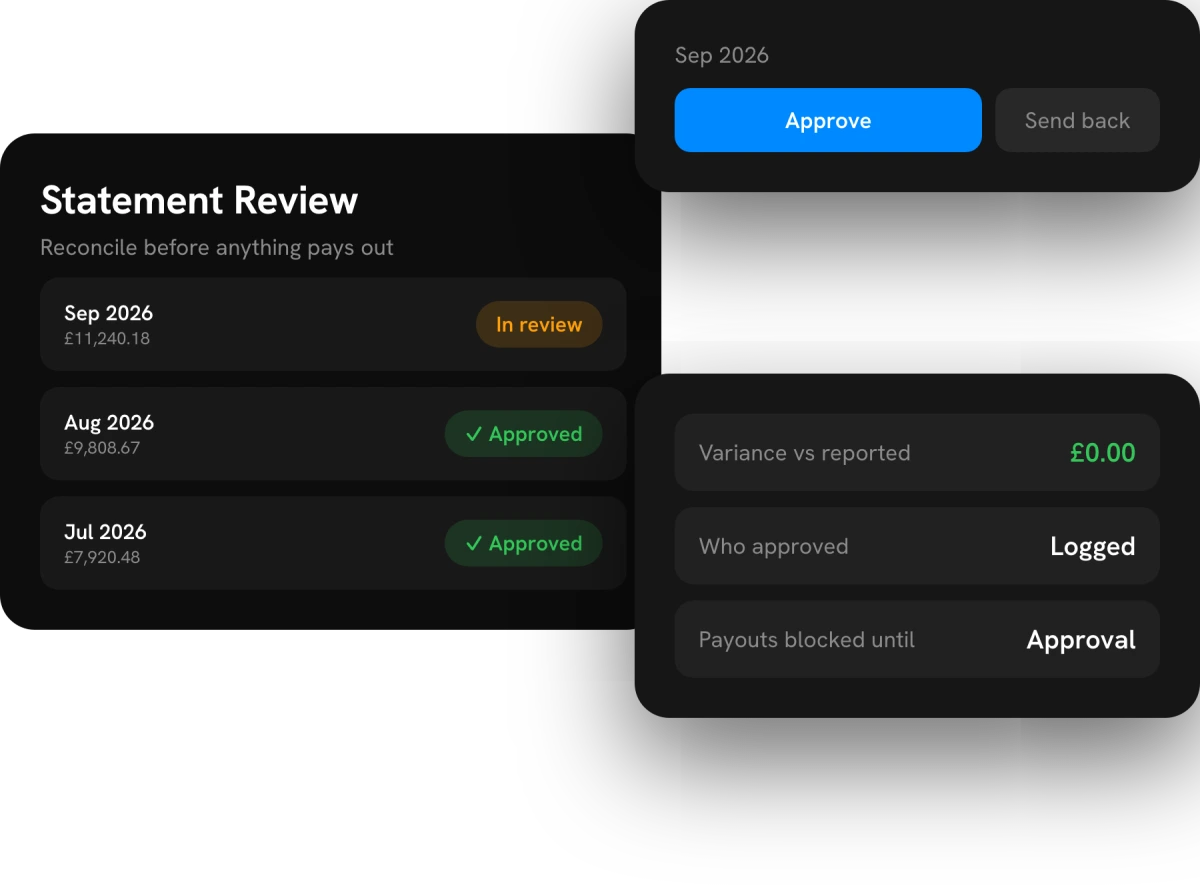Open the Aug 2026 statement row

[333, 434]
